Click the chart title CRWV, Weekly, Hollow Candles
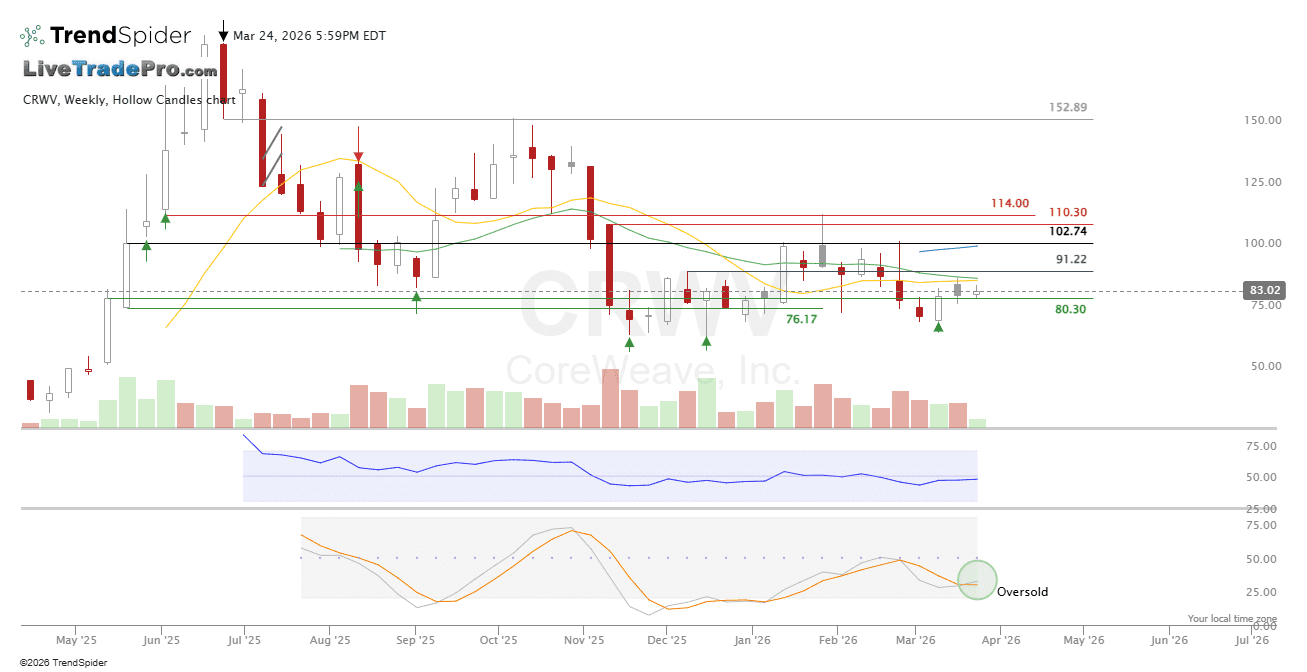The height and width of the screenshot is (672, 1307). pos(129,100)
